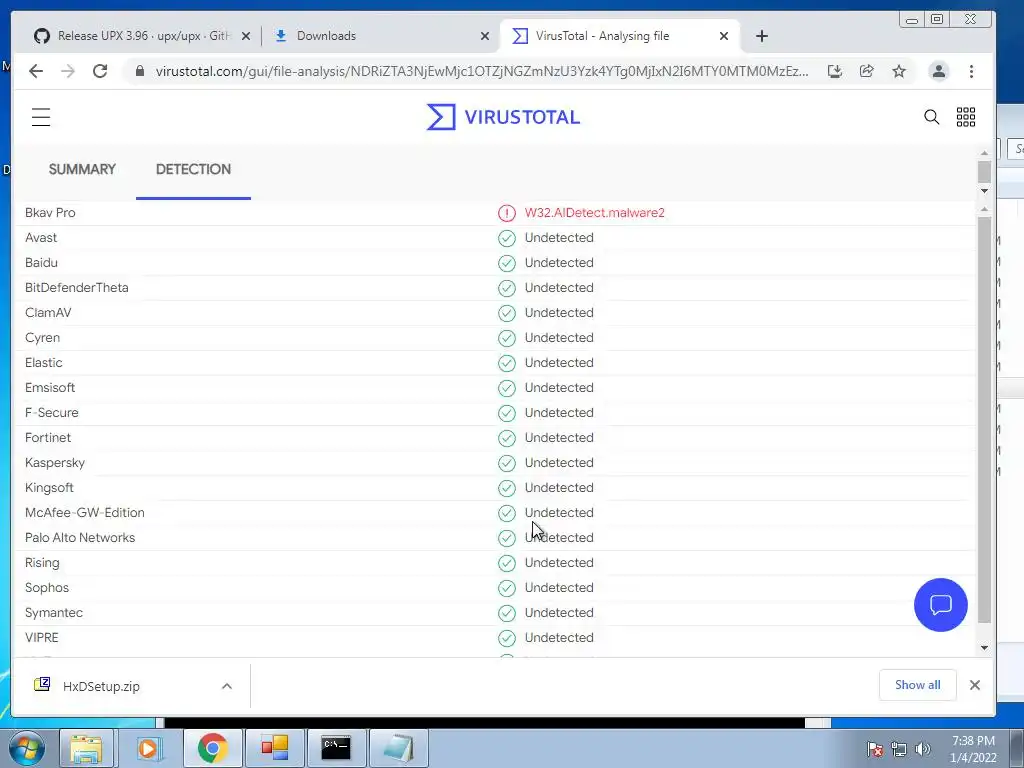Click the HxDSetup.zip file icon
This screenshot has width=1024, height=768.
click(42, 684)
